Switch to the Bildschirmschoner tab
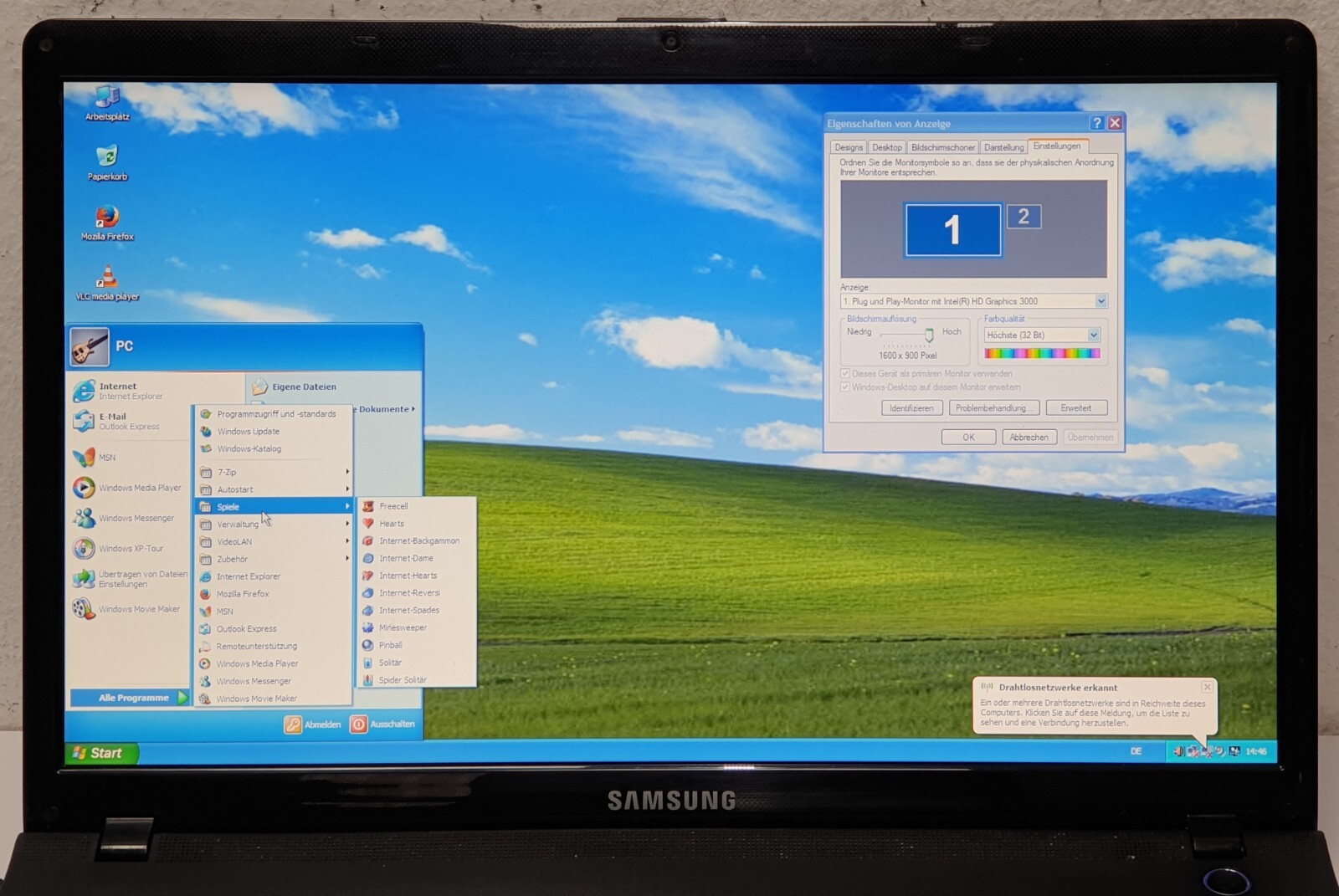Viewport: 1339px width, 896px height. click(x=943, y=147)
